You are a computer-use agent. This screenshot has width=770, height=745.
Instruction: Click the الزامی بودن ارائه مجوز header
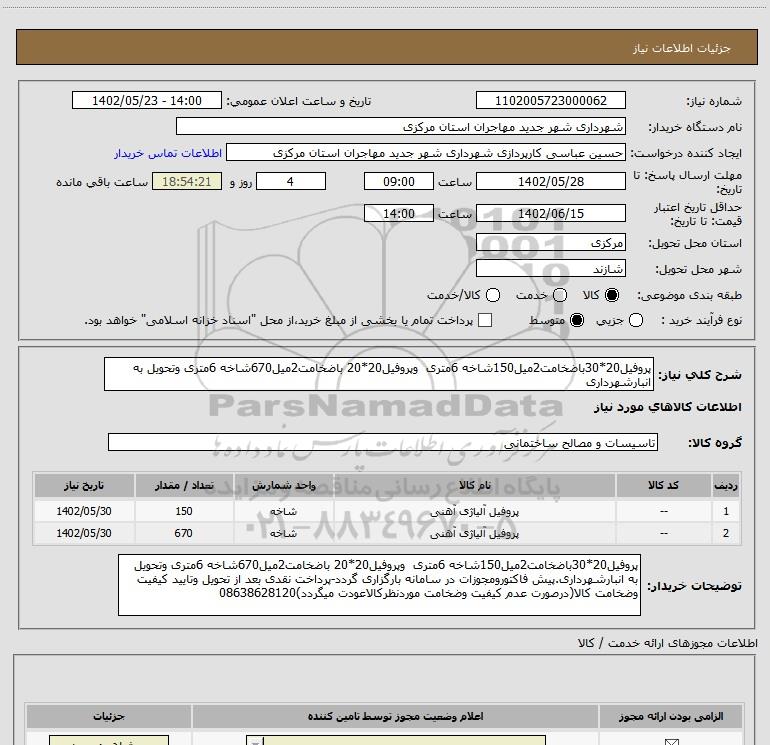click(671, 717)
